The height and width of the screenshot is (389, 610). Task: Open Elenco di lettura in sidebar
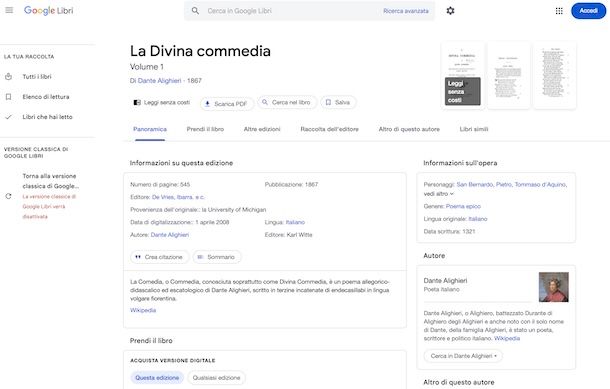47,97
